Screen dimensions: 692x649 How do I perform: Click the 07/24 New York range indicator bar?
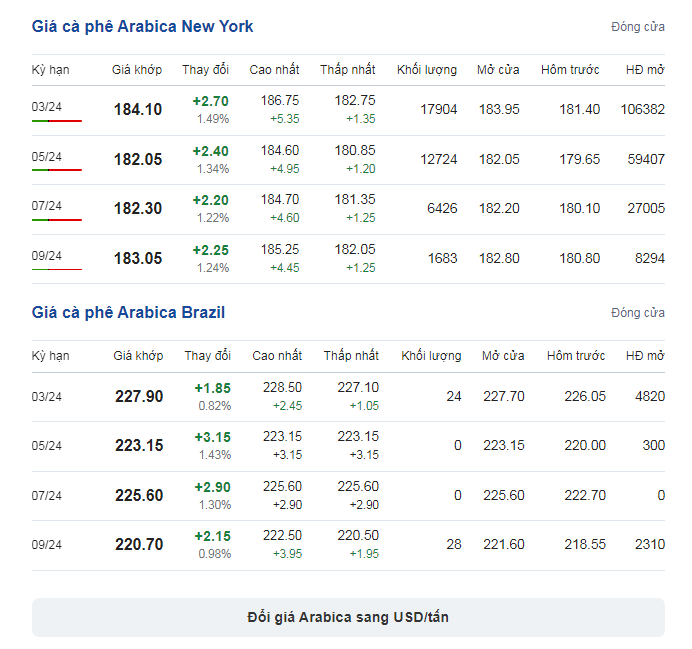click(x=57, y=220)
